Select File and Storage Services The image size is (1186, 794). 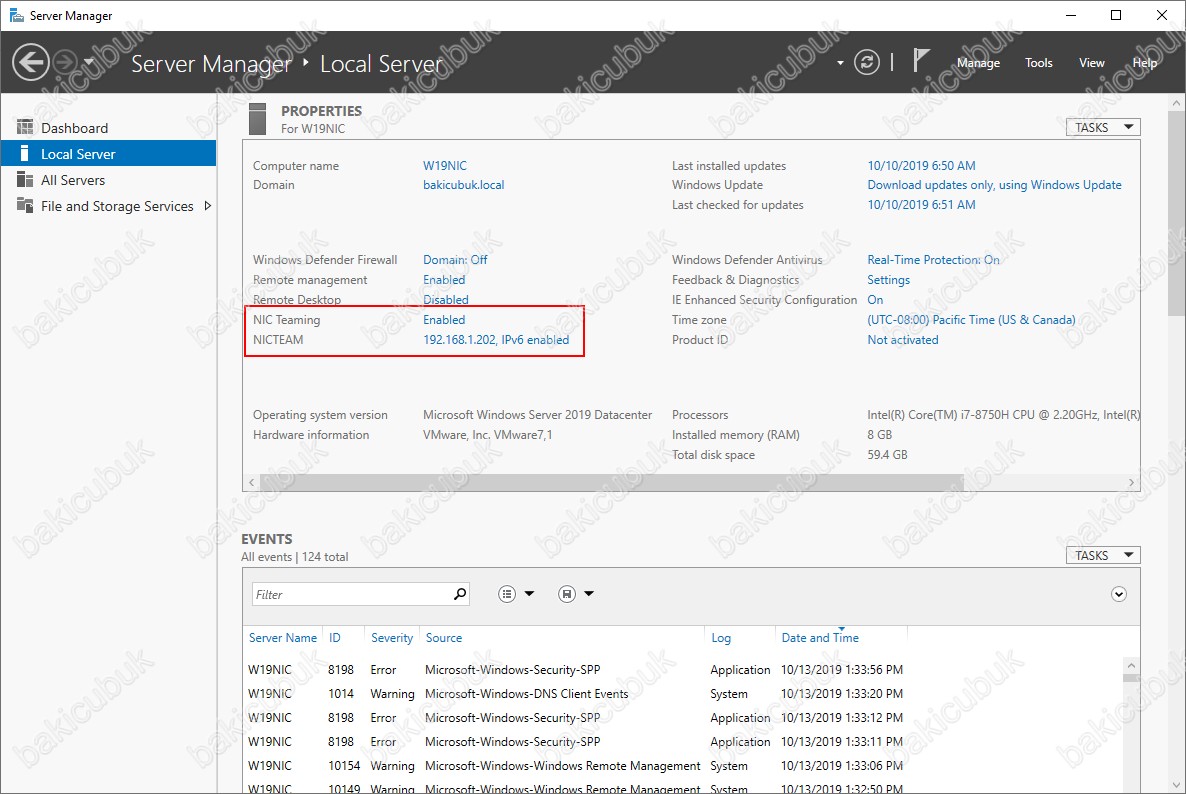[x=116, y=206]
